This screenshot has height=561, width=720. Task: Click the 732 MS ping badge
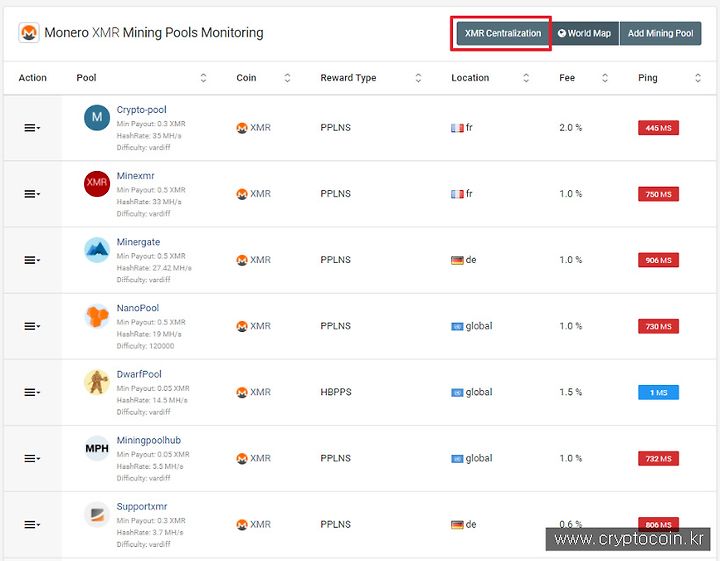click(658, 458)
